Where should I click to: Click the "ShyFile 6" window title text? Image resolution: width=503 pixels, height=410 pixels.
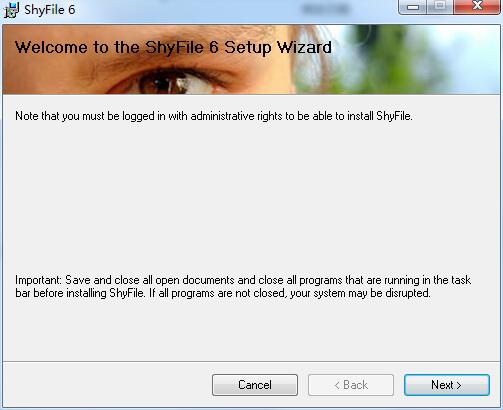coord(50,10)
